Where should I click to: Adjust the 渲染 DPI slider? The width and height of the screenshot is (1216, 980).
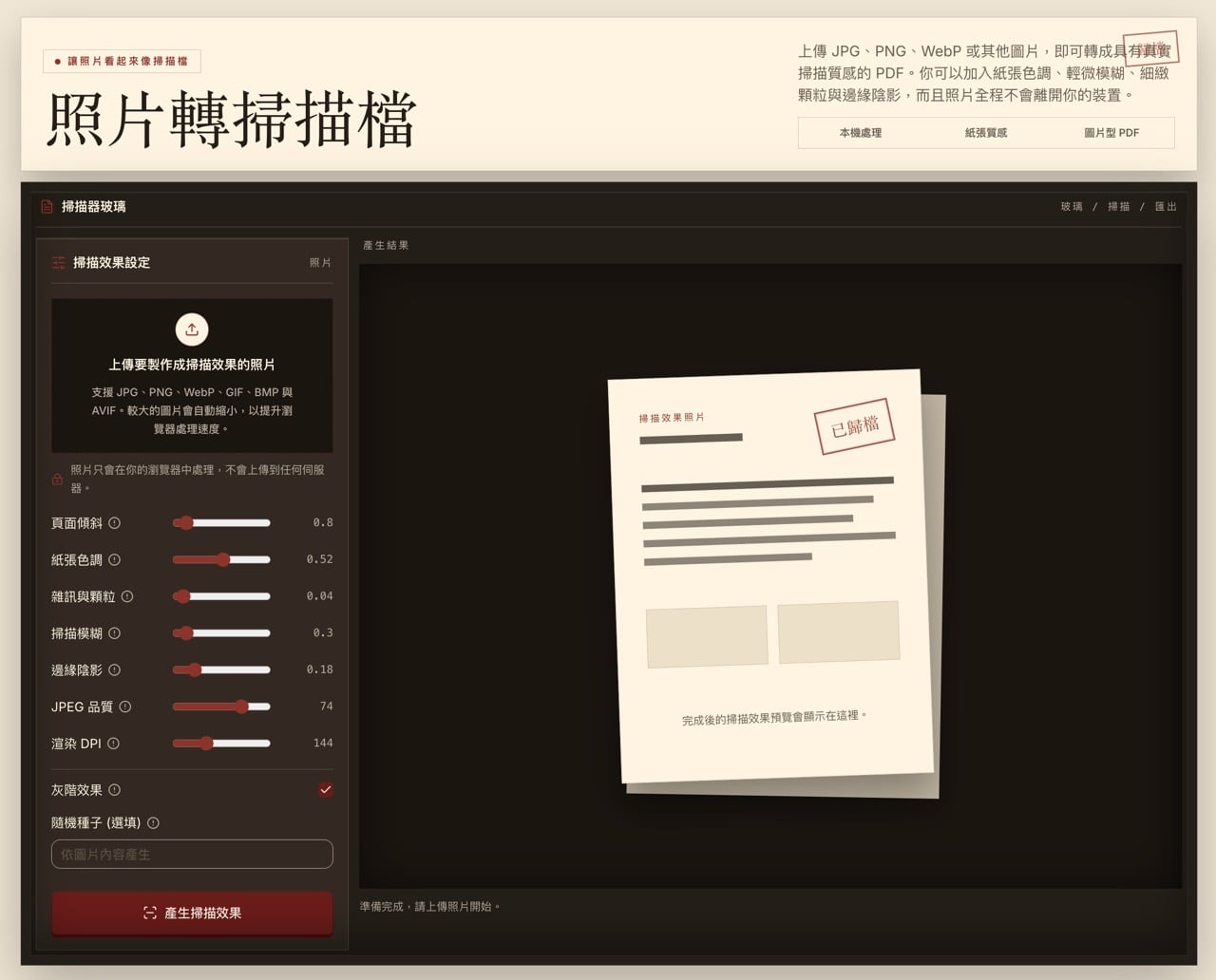pos(221,744)
